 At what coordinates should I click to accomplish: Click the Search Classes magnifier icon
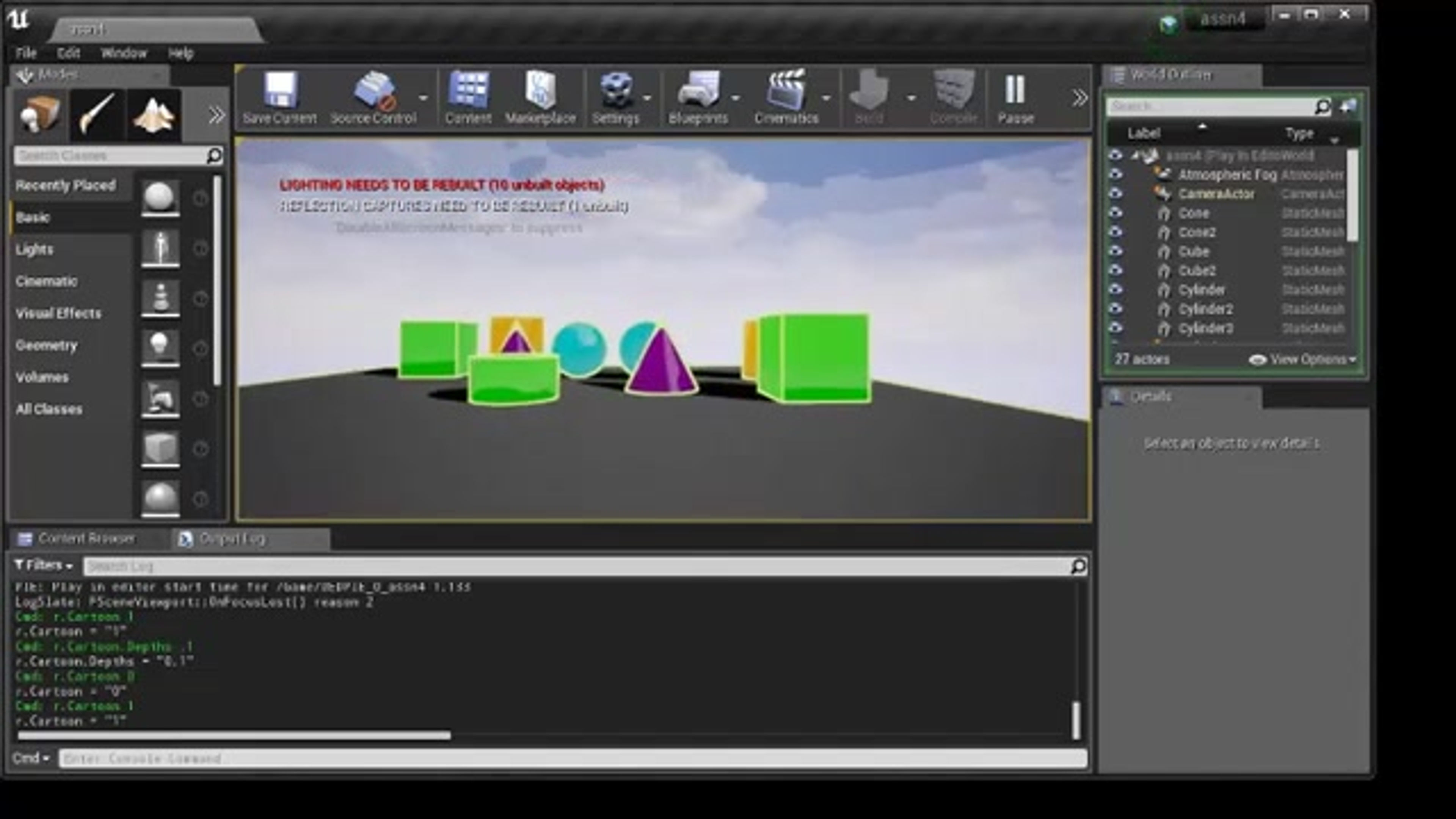point(214,155)
